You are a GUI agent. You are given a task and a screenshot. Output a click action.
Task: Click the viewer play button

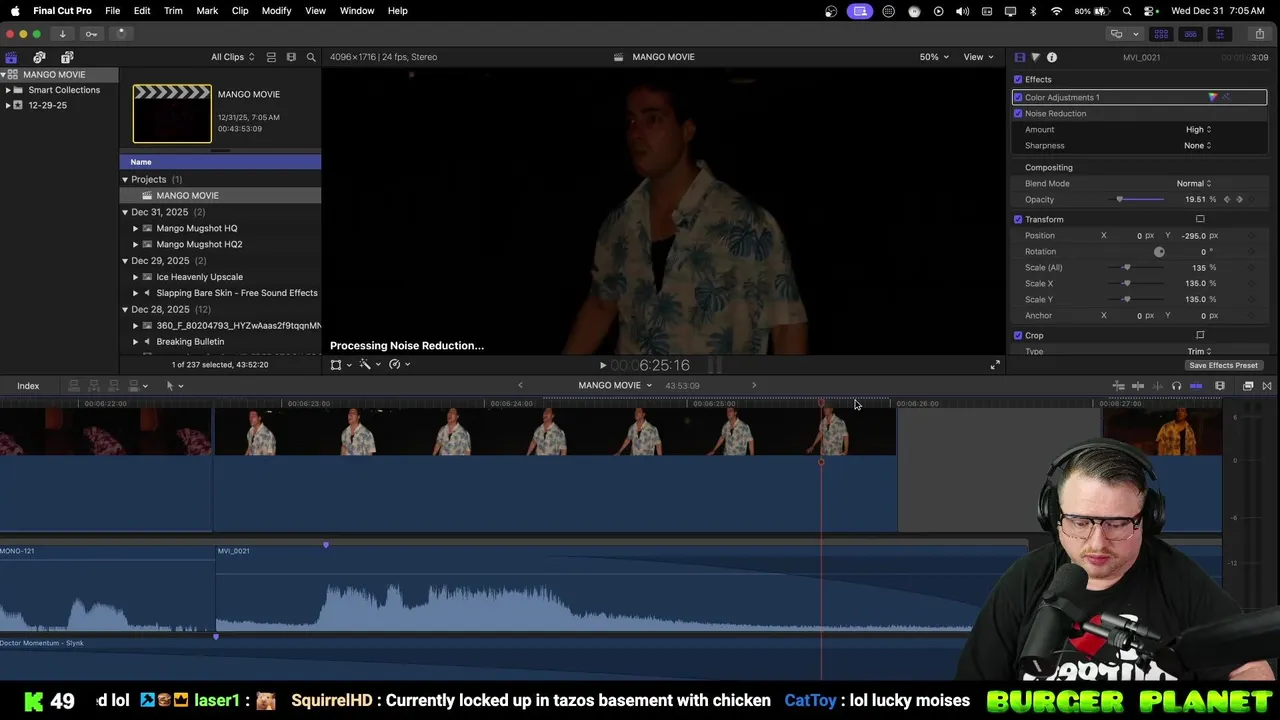602,365
